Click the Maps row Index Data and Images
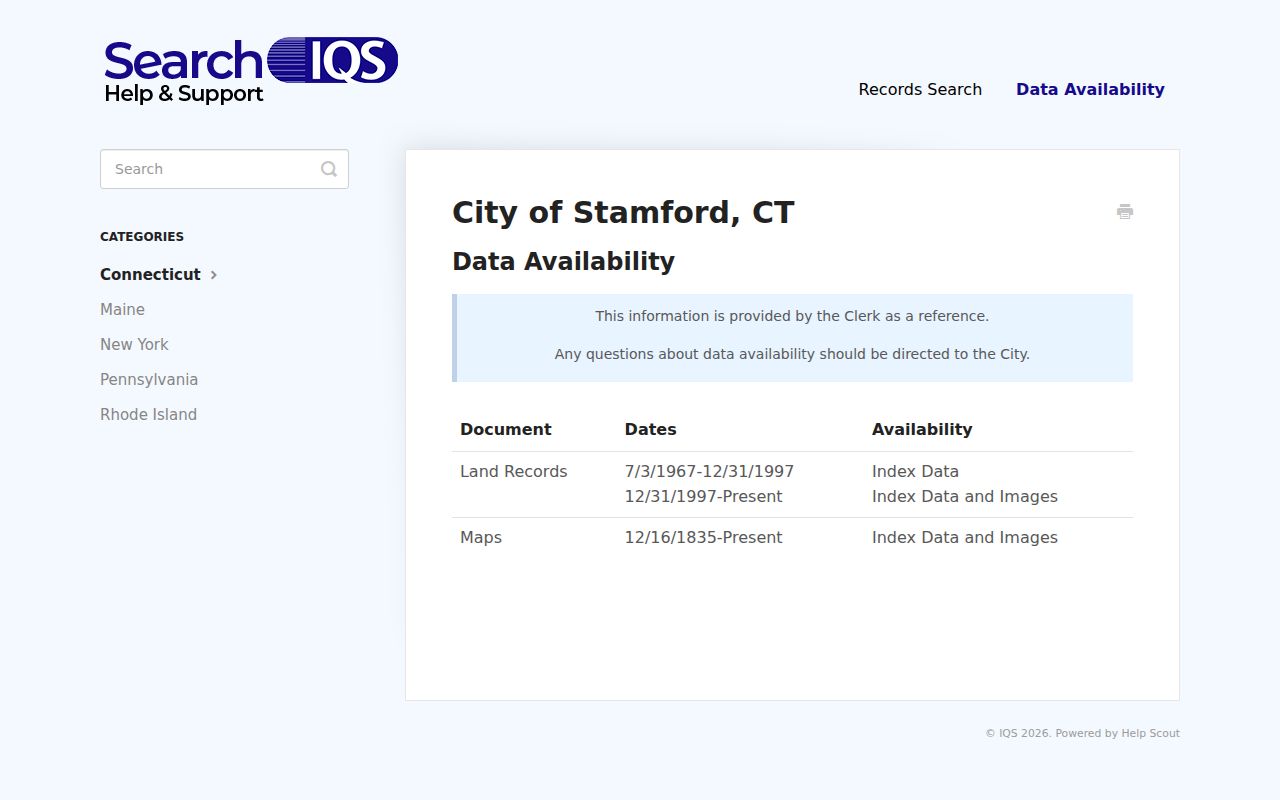 click(x=964, y=537)
